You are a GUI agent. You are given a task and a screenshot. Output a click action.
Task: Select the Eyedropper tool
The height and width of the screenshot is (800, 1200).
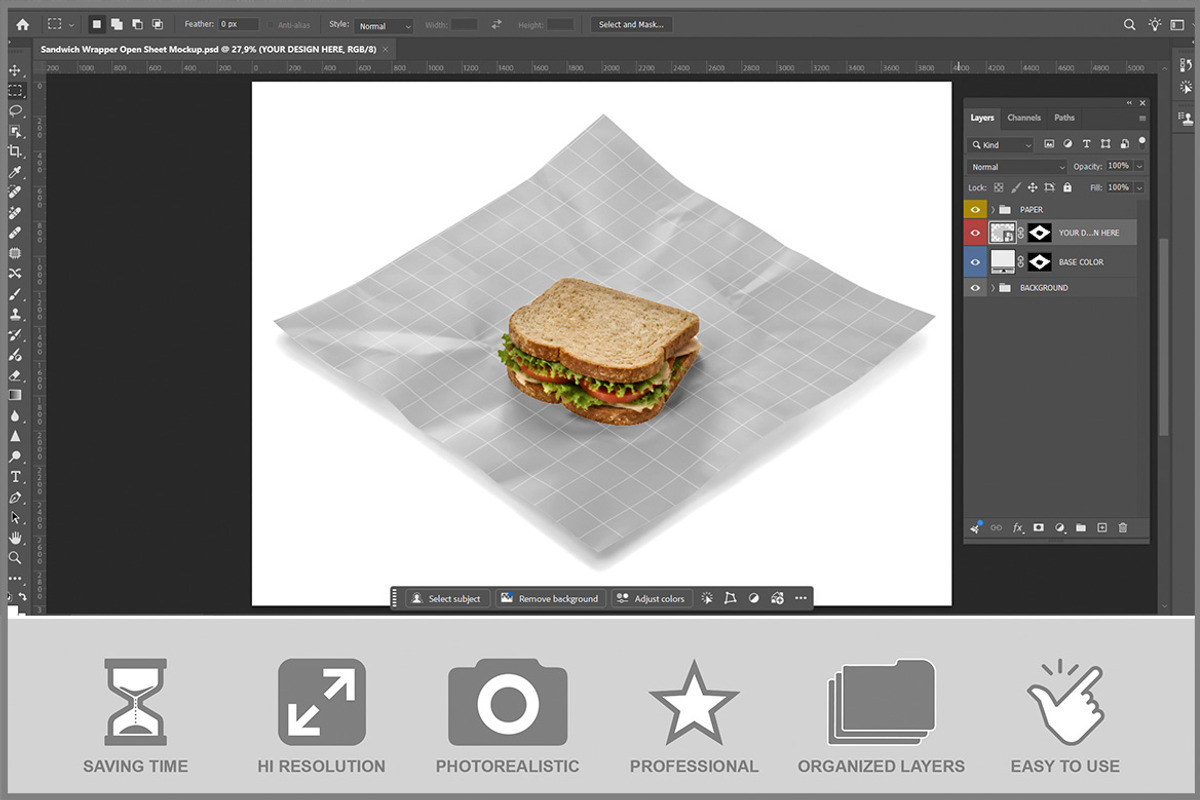(15, 171)
